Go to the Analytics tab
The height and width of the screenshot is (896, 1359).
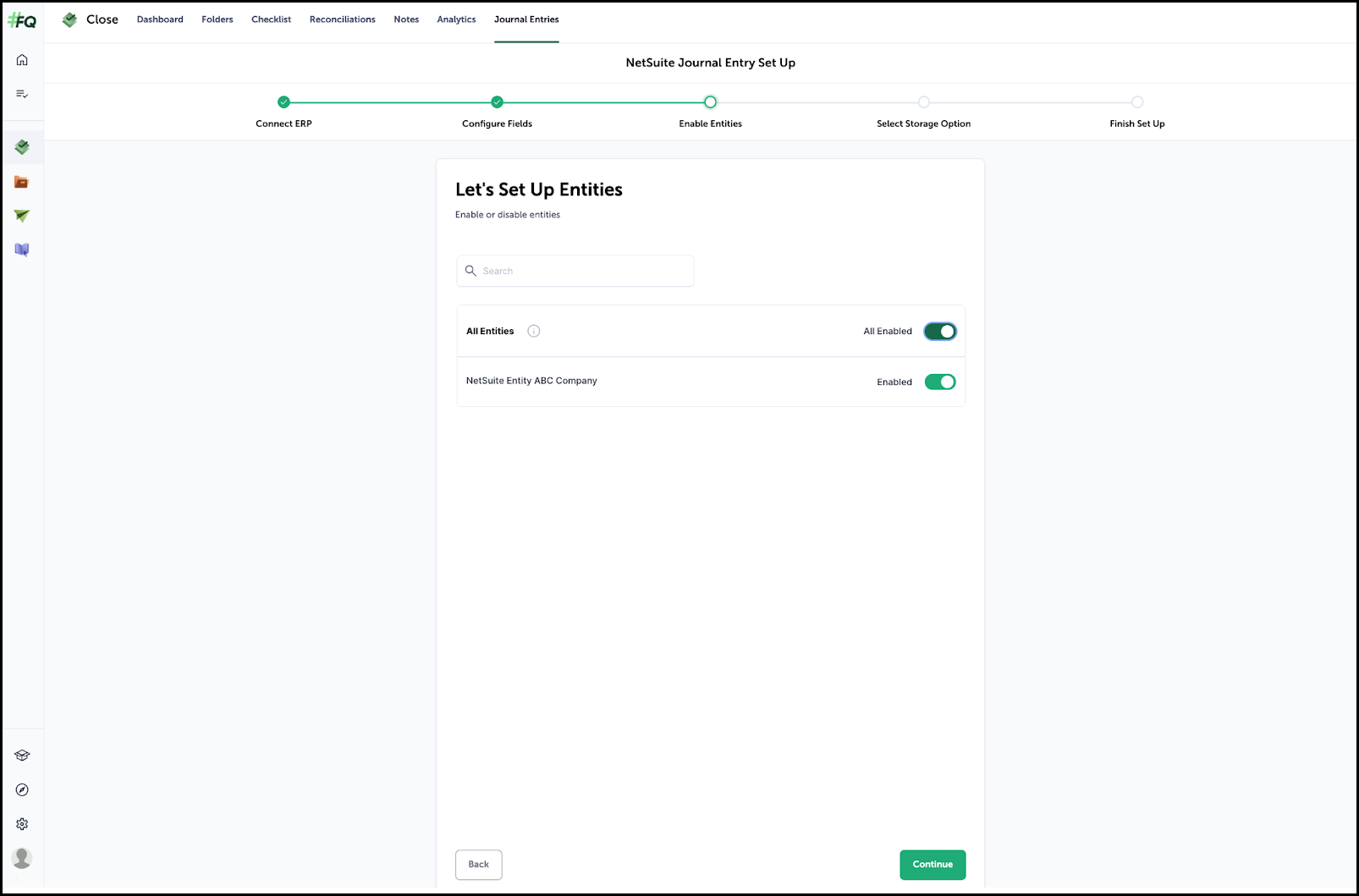(x=456, y=19)
